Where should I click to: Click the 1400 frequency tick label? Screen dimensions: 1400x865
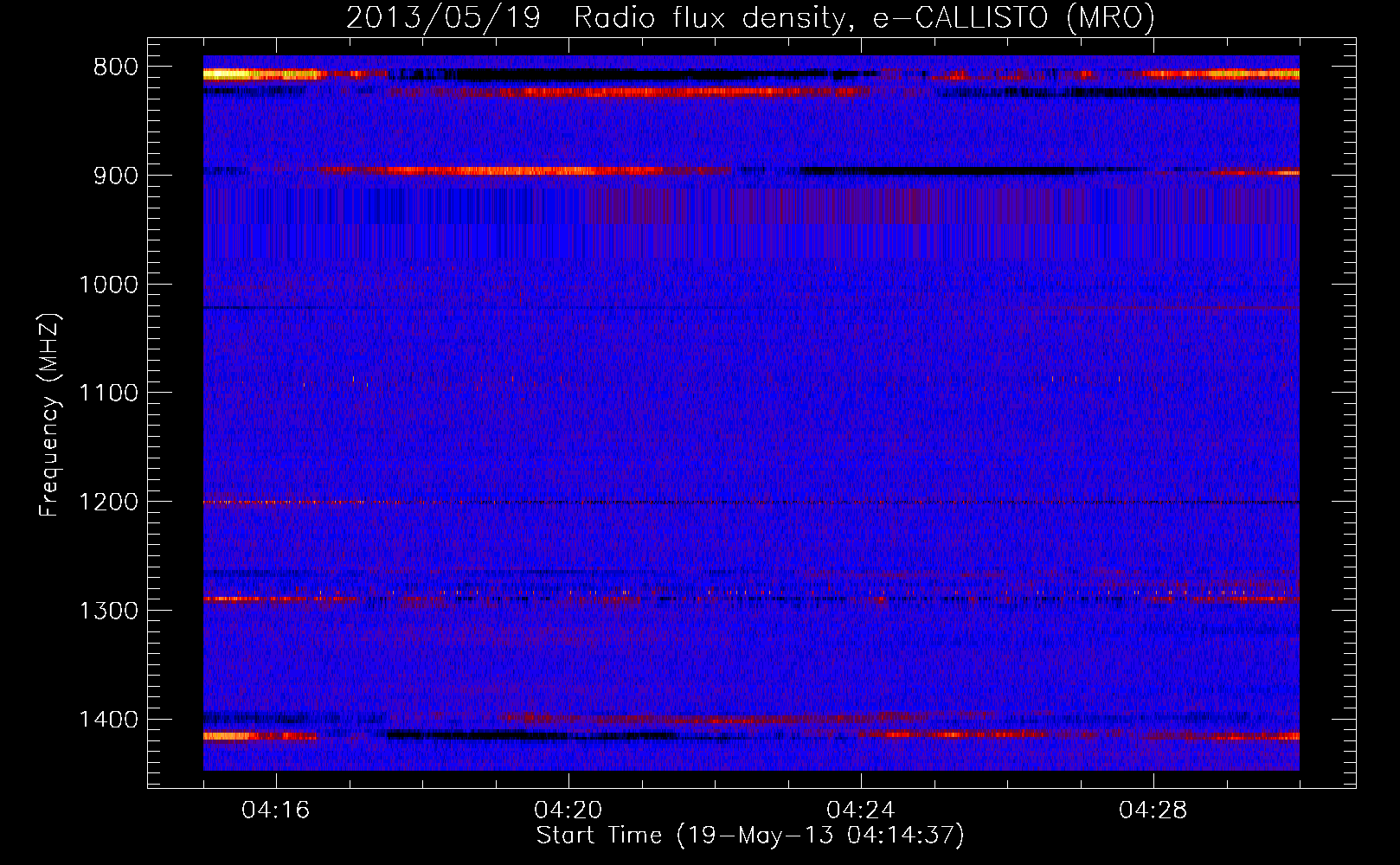pyautogui.click(x=108, y=720)
